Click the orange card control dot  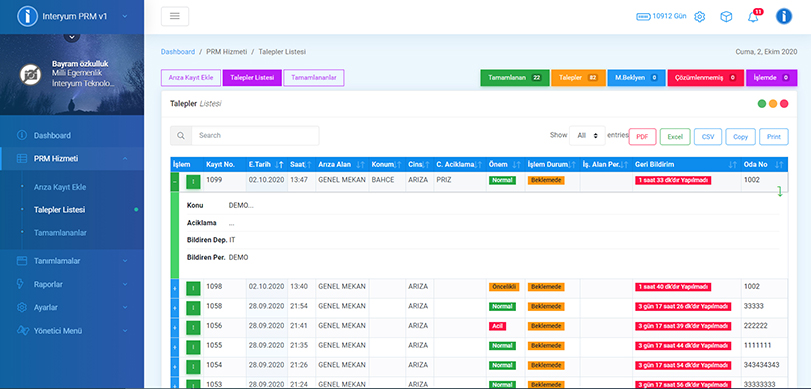(773, 103)
